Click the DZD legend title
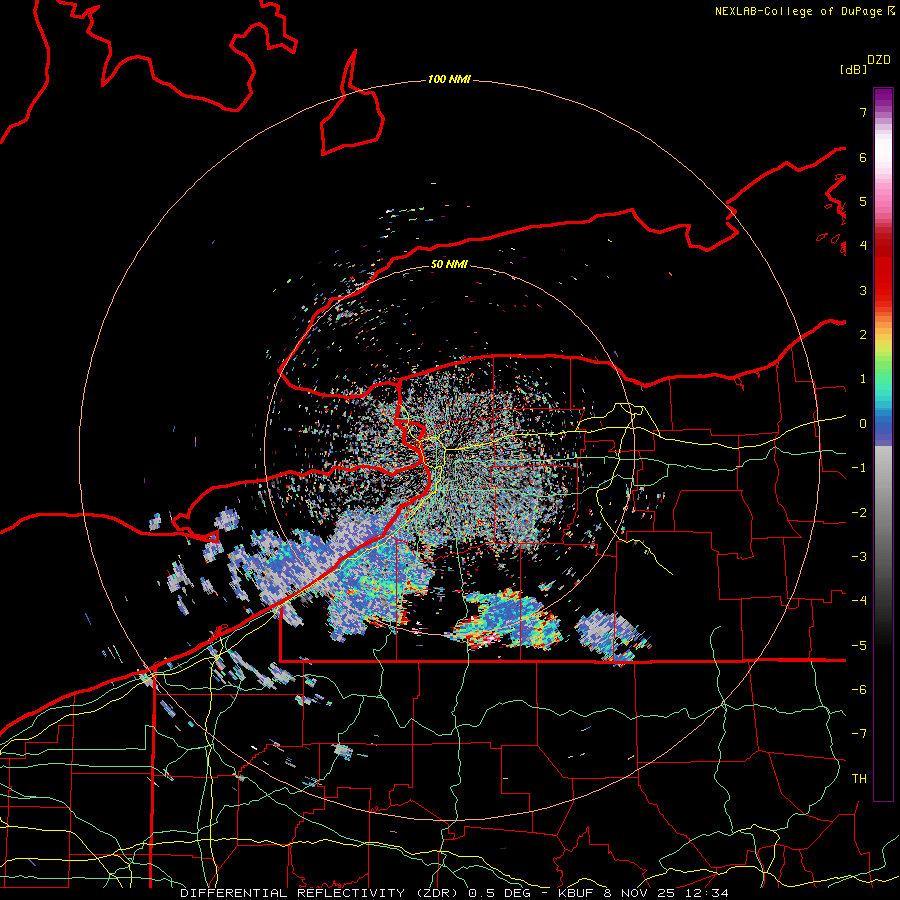 pos(879,60)
